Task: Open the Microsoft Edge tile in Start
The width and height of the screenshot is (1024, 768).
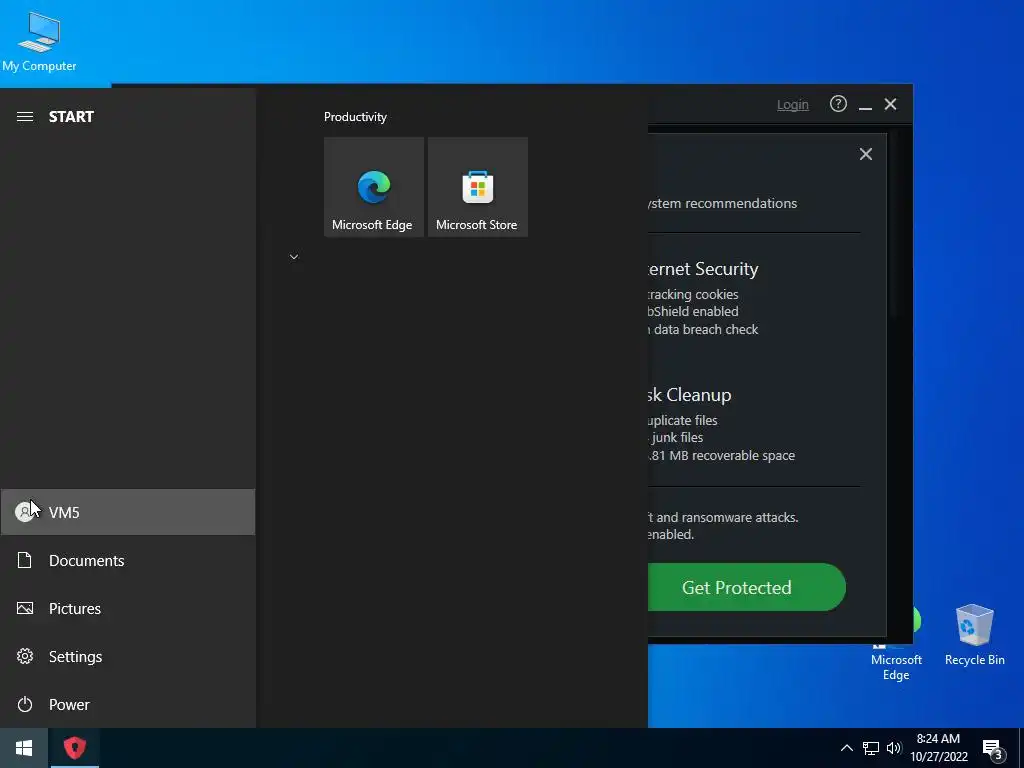Action: pos(374,187)
